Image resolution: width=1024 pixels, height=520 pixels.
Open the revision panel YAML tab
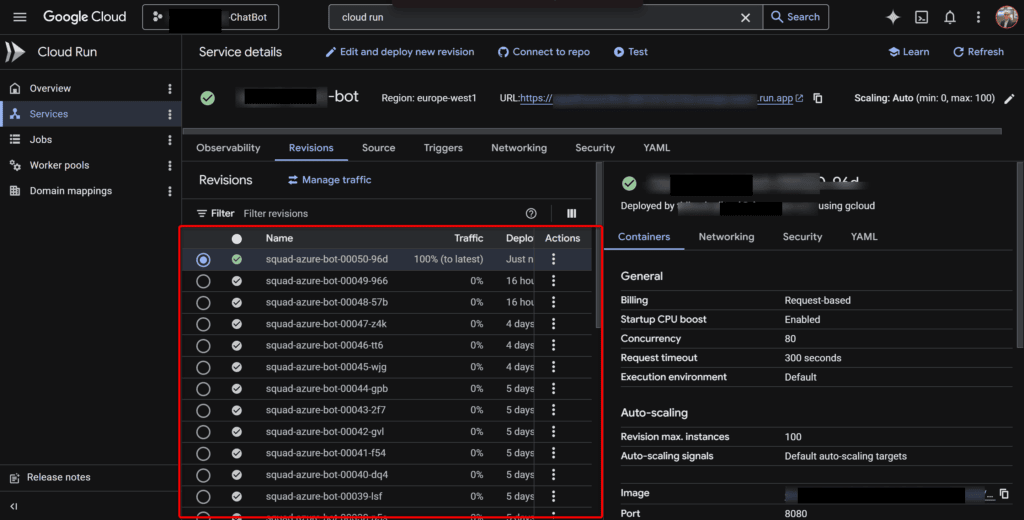click(864, 236)
